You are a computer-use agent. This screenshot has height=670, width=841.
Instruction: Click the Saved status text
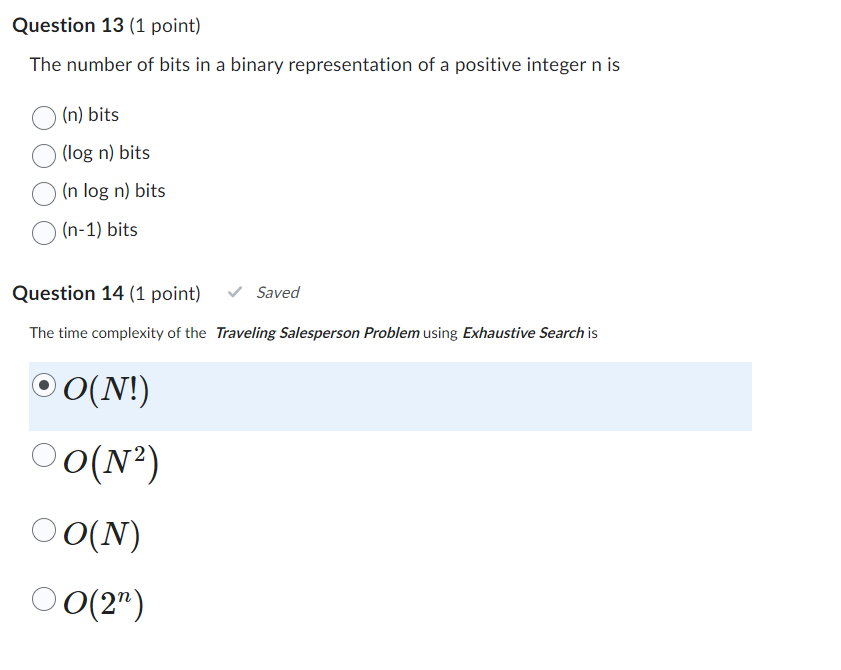(x=278, y=292)
